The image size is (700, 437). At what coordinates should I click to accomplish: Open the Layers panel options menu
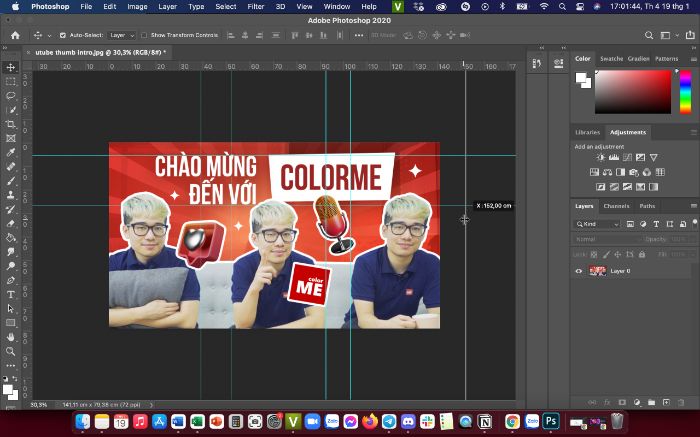[693, 206]
